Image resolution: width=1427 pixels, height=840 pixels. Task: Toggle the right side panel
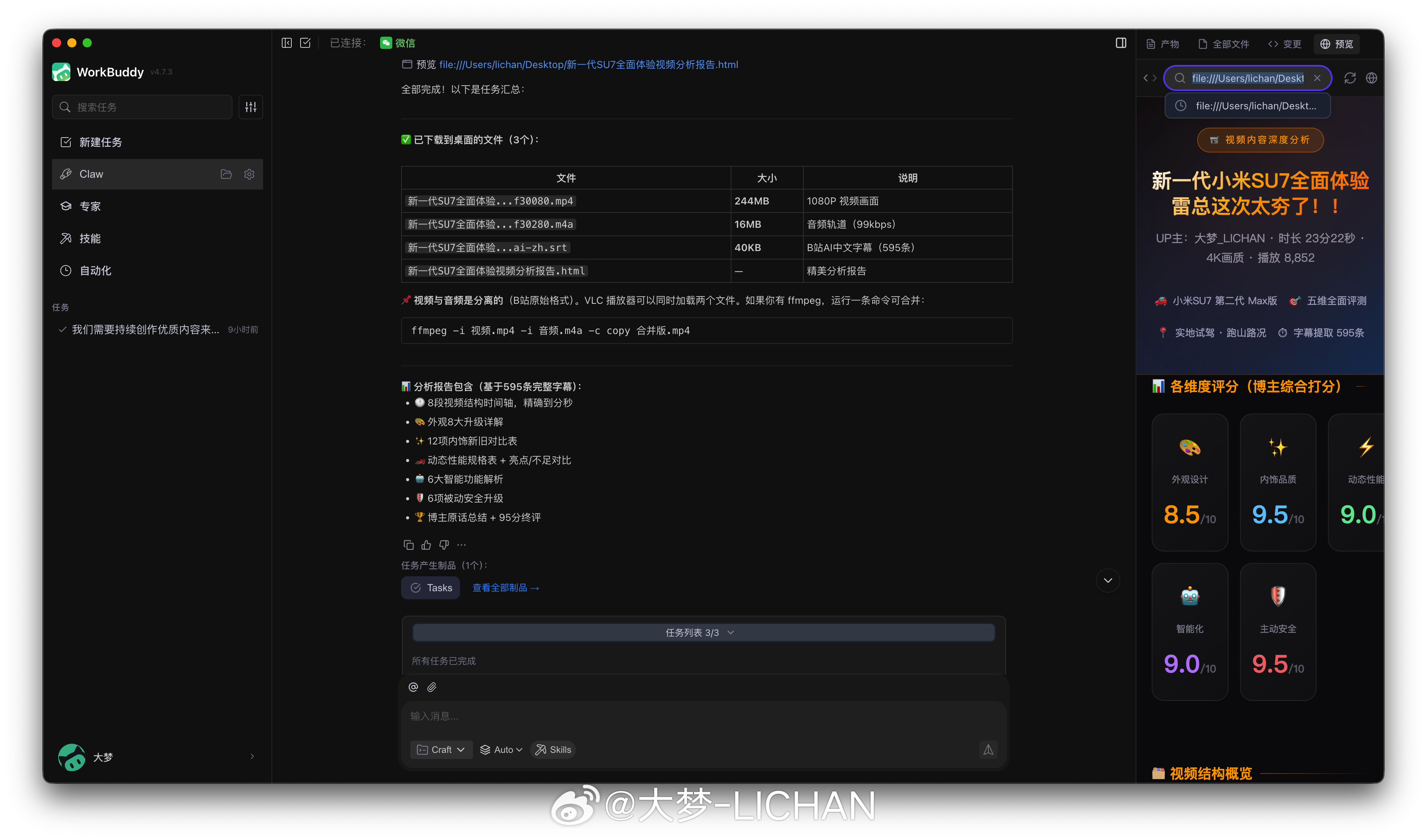pyautogui.click(x=1121, y=43)
